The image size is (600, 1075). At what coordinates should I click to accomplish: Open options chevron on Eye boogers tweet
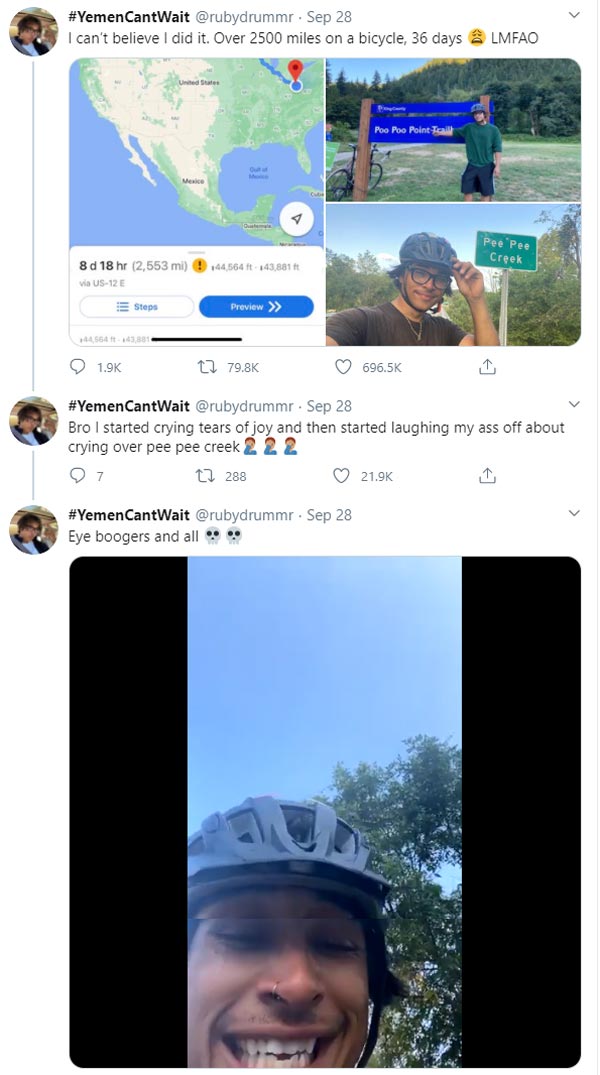[x=573, y=513]
